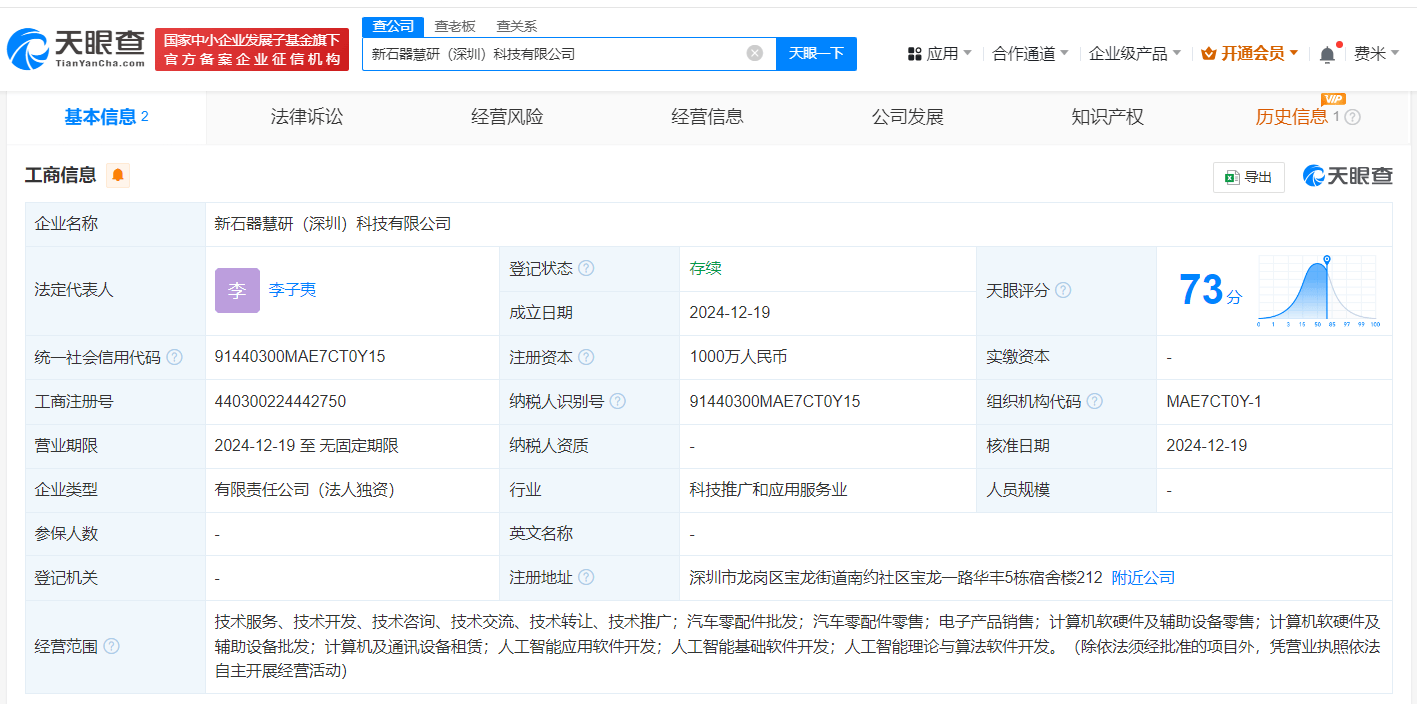
Task: Switch to the 查关系 search tab
Action: click(x=517, y=26)
